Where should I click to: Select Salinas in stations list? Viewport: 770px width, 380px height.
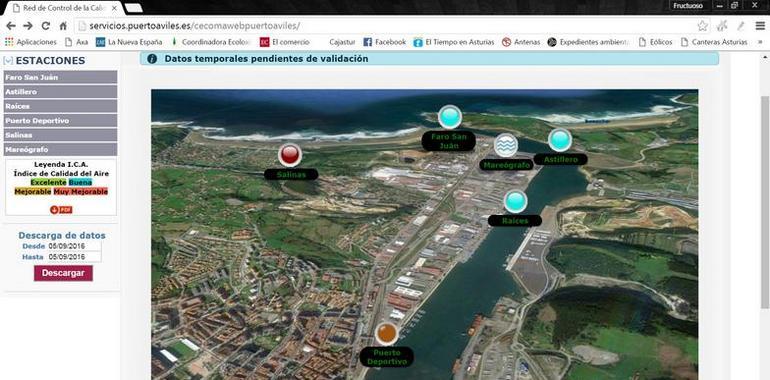click(60, 135)
